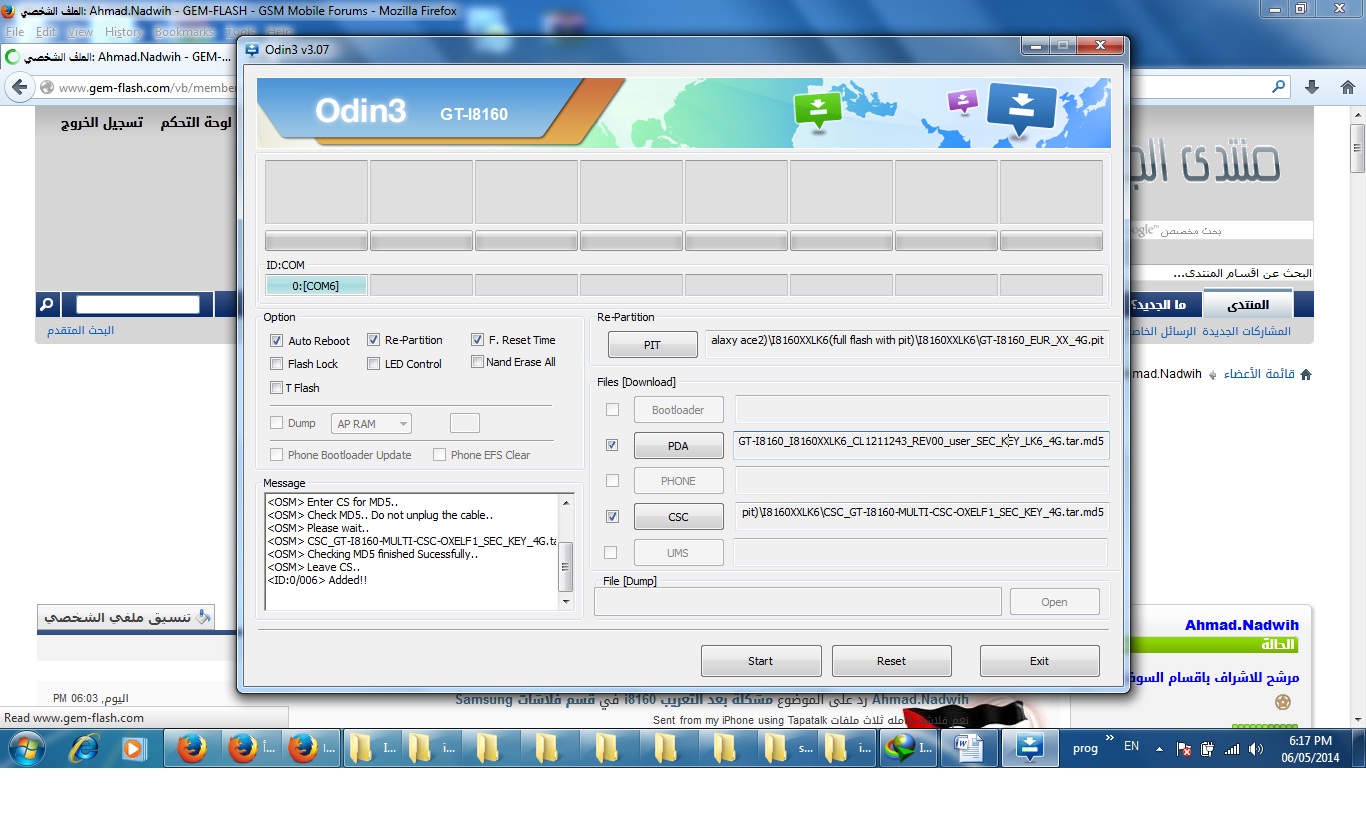This screenshot has height=816, width=1366.
Task: Click the Action Center flag tray icon
Action: coord(1184,748)
